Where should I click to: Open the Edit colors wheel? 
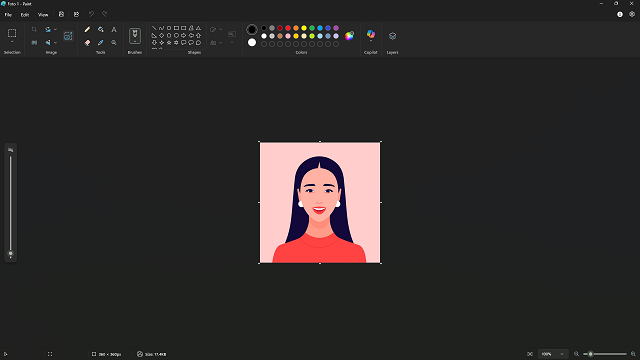[349, 36]
